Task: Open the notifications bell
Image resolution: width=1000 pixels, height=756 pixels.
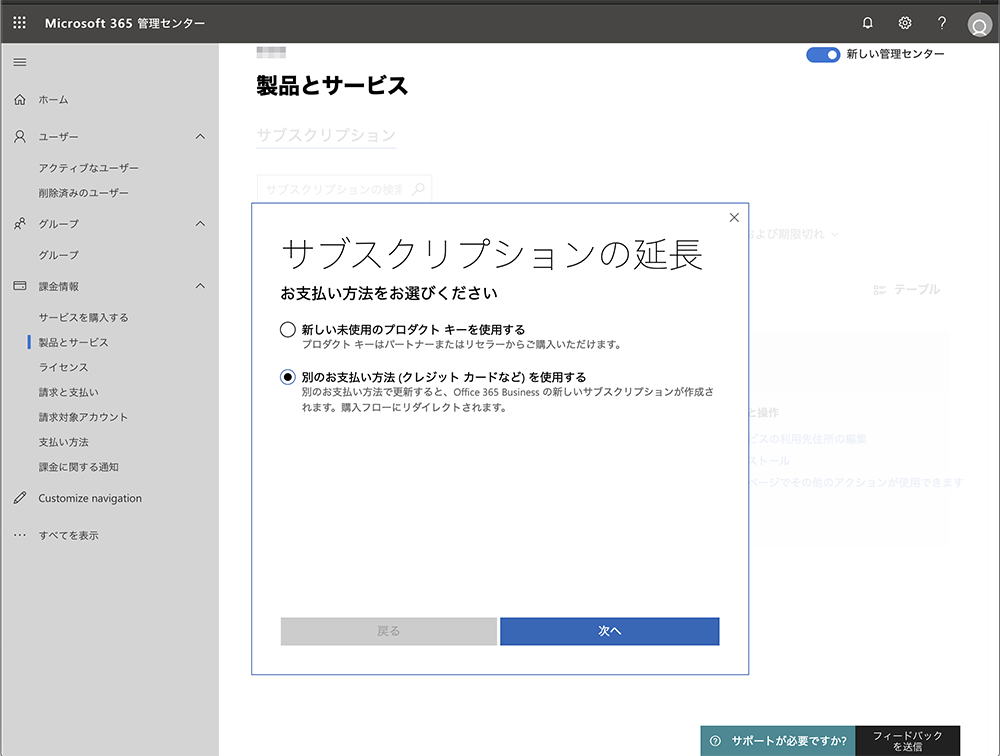Action: pos(867,23)
